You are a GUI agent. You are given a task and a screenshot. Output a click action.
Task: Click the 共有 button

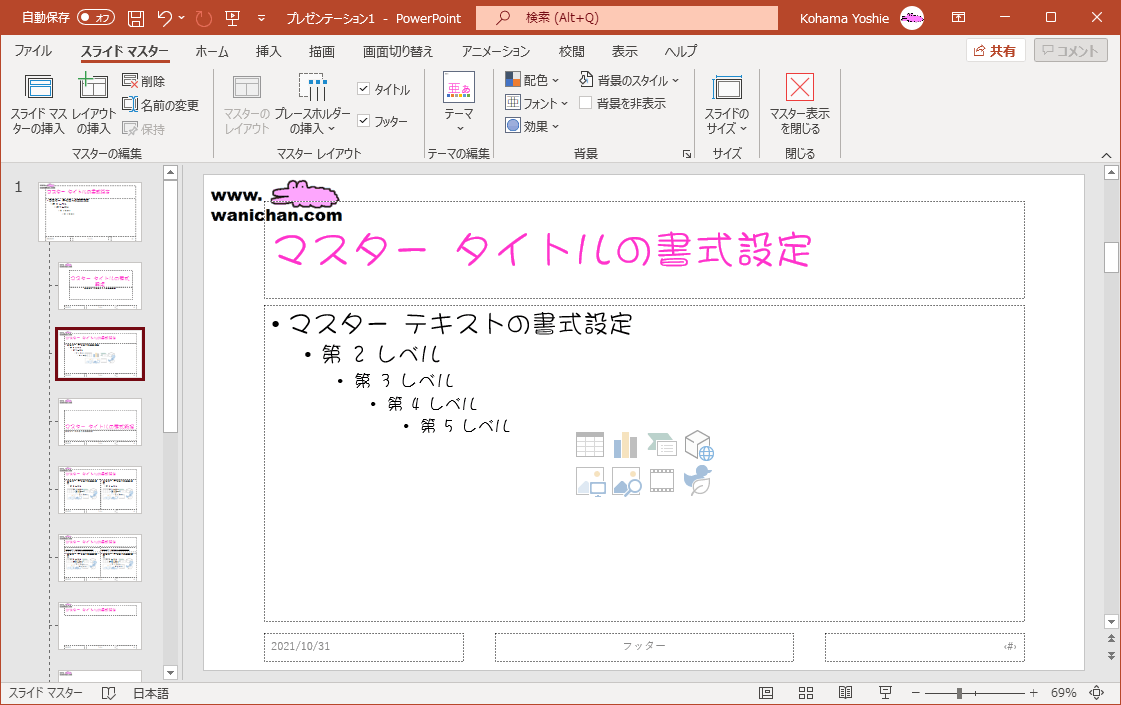995,51
